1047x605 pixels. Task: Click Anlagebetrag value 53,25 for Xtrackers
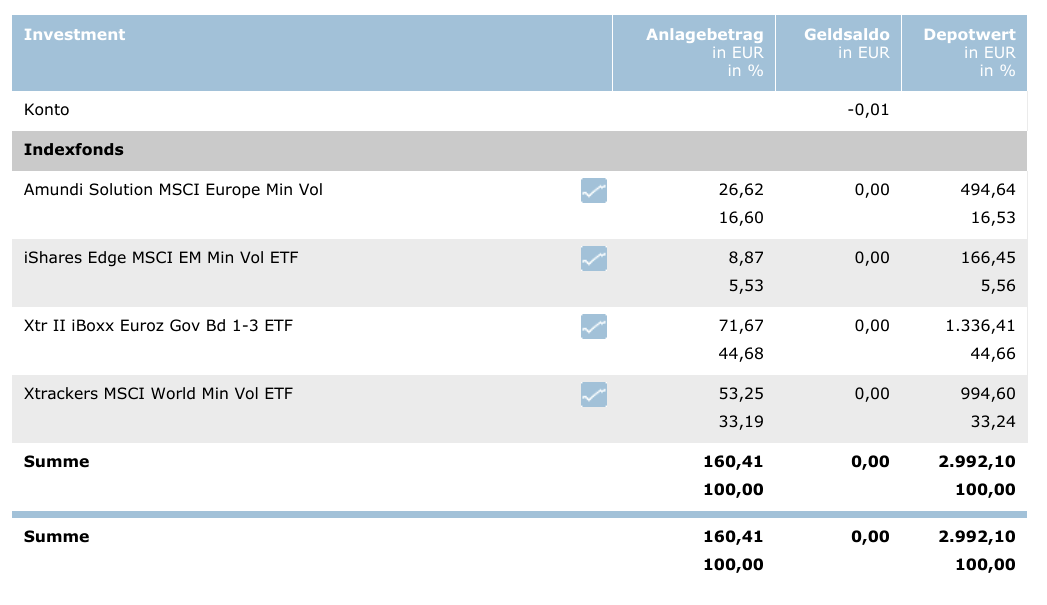pos(741,394)
